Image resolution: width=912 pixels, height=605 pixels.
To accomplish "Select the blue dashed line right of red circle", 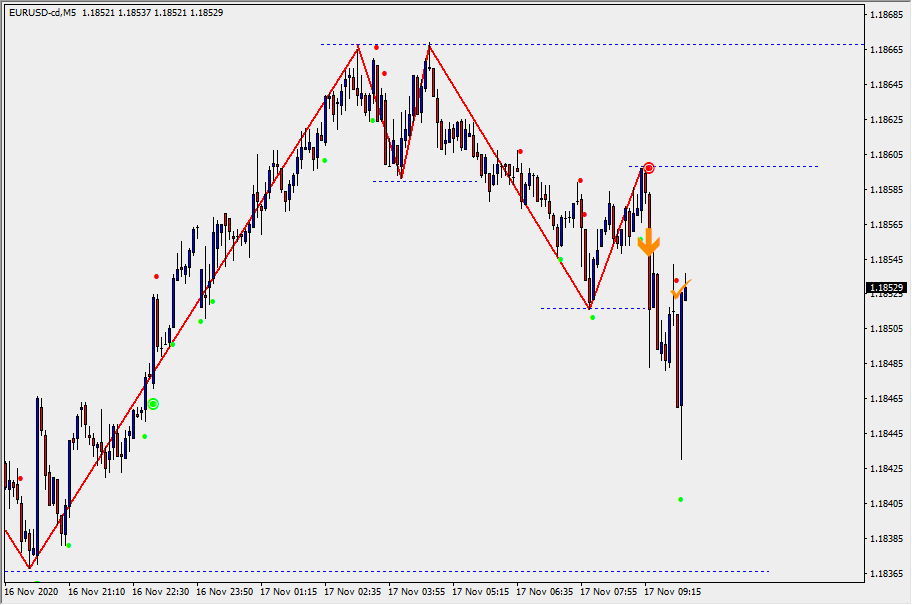I will pyautogui.click(x=740, y=167).
